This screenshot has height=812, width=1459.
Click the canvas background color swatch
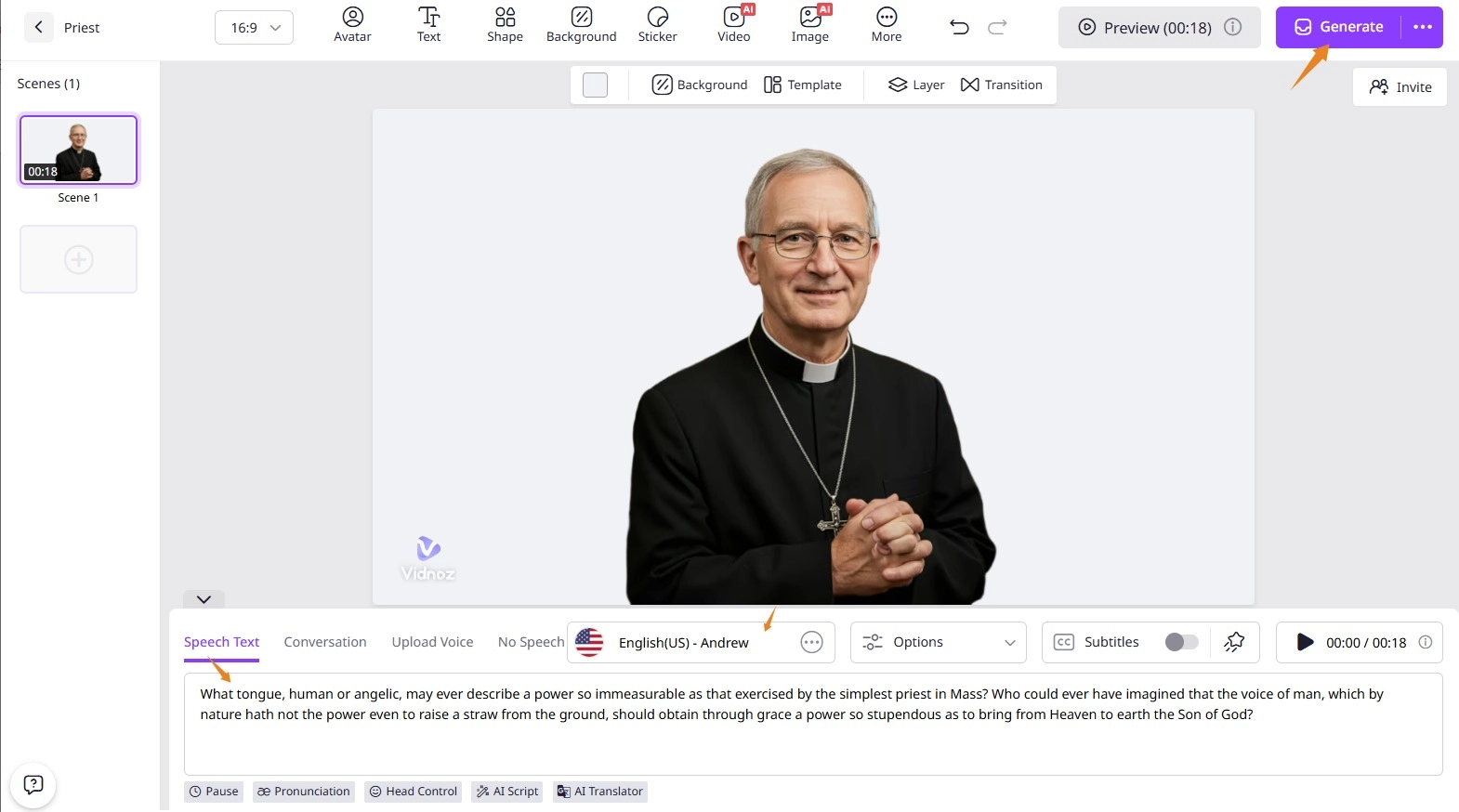[x=595, y=85]
